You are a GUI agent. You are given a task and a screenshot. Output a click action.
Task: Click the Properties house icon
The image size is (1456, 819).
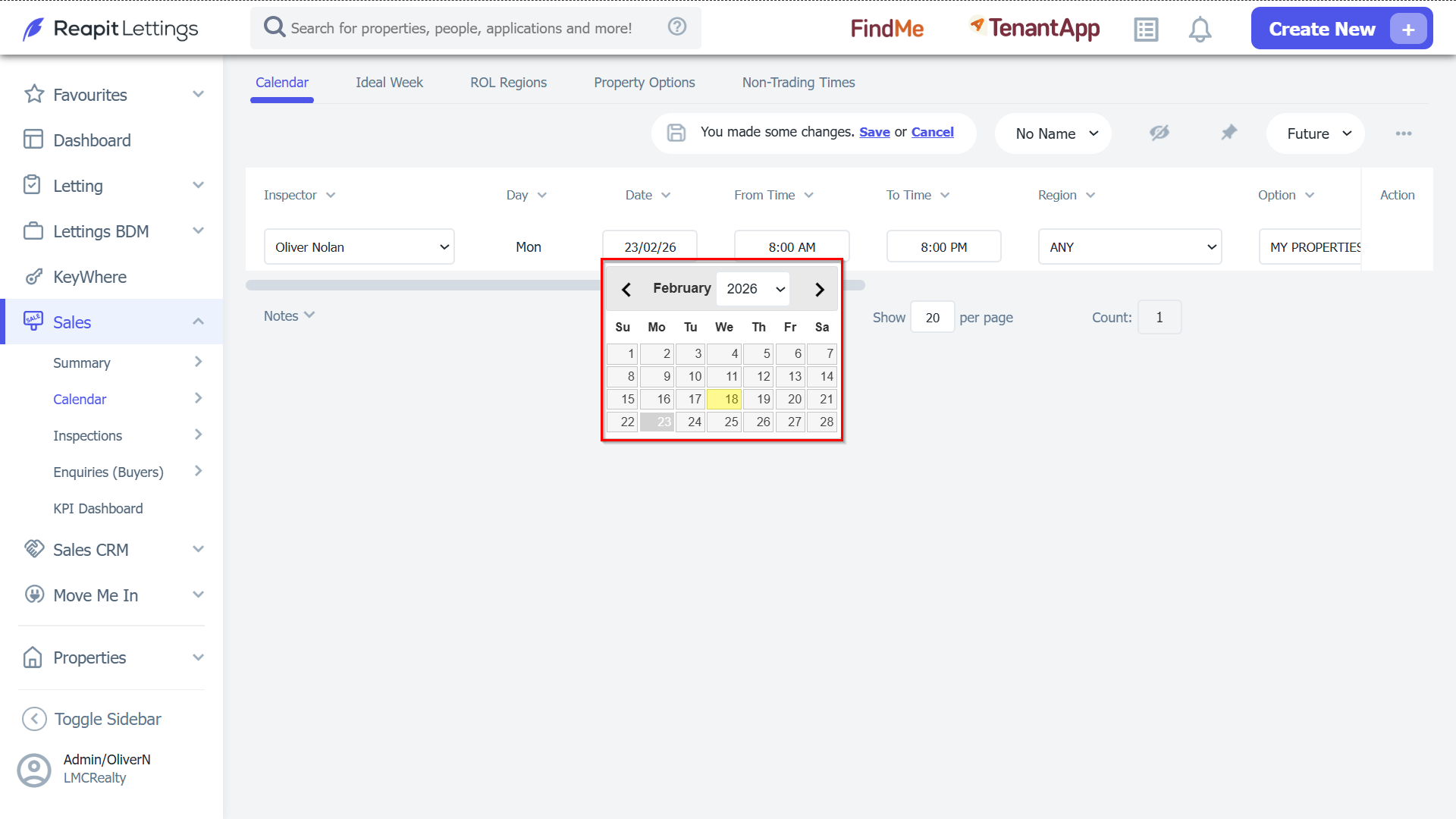point(33,657)
